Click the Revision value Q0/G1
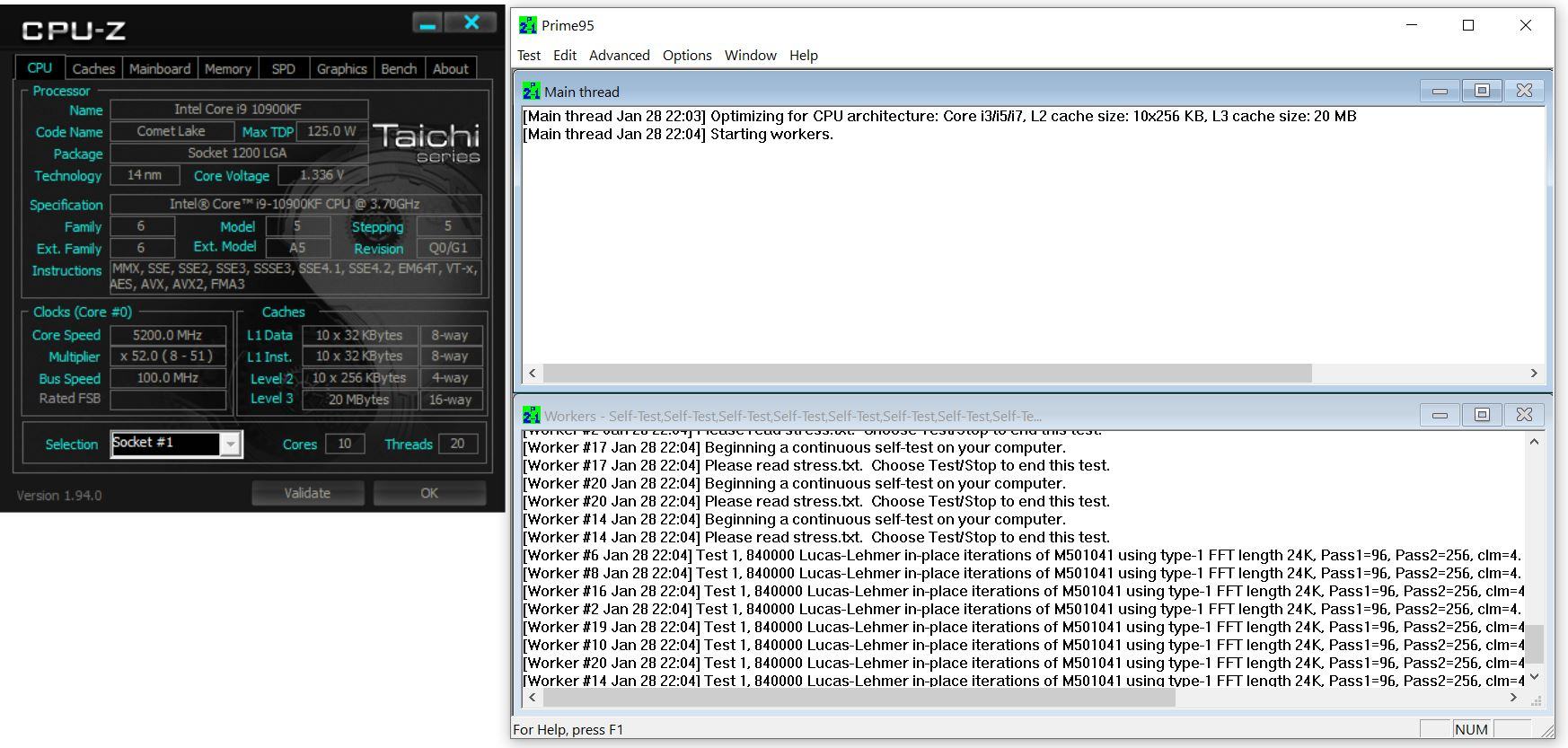 [x=448, y=249]
